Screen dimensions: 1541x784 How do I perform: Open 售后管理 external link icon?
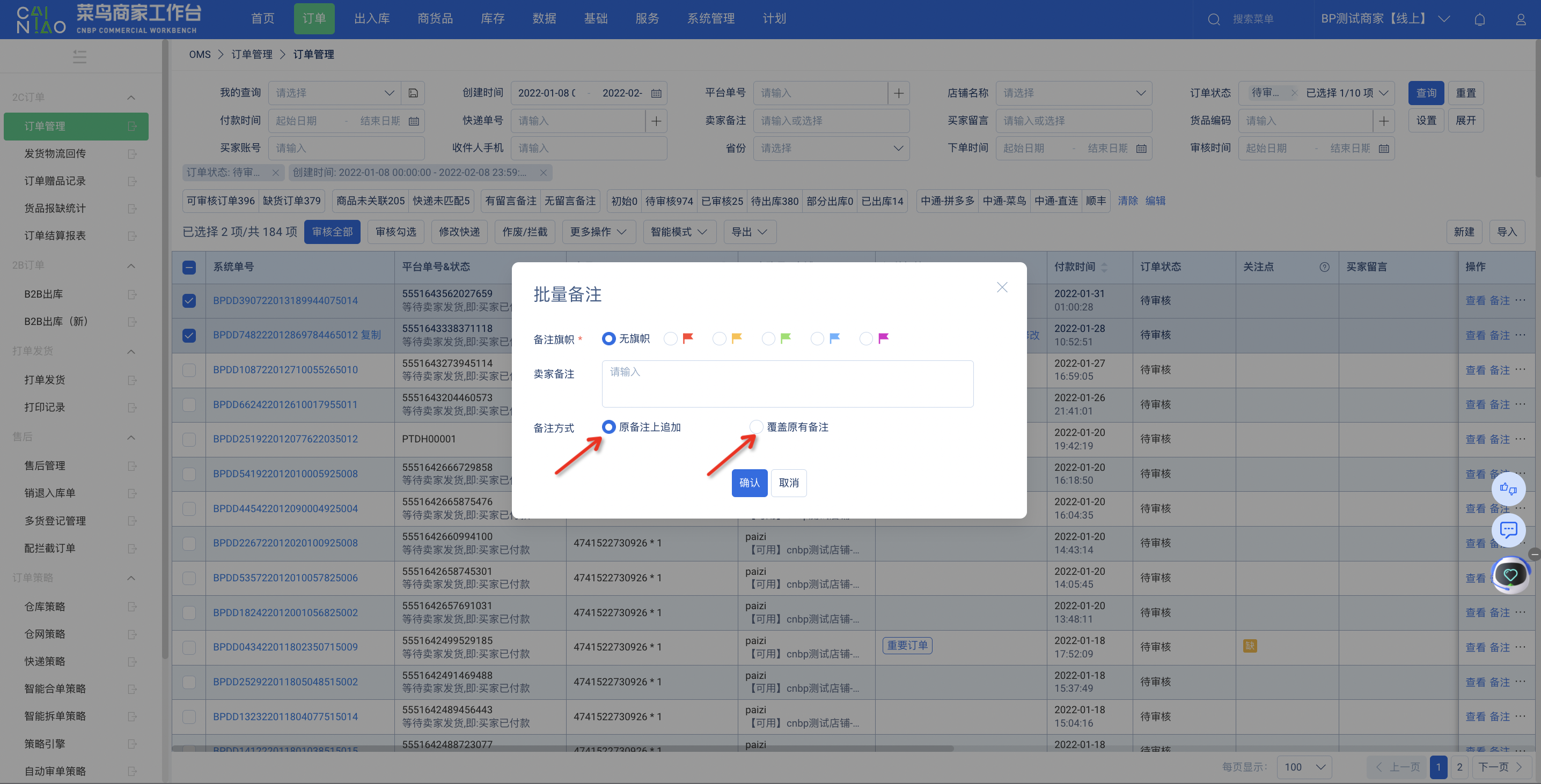click(x=132, y=466)
